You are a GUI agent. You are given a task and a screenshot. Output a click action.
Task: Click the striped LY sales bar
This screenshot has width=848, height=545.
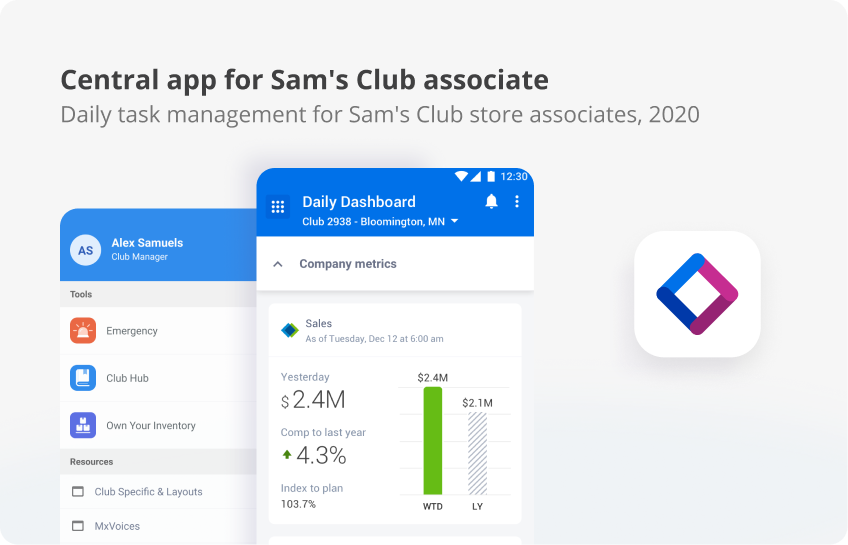(x=478, y=453)
